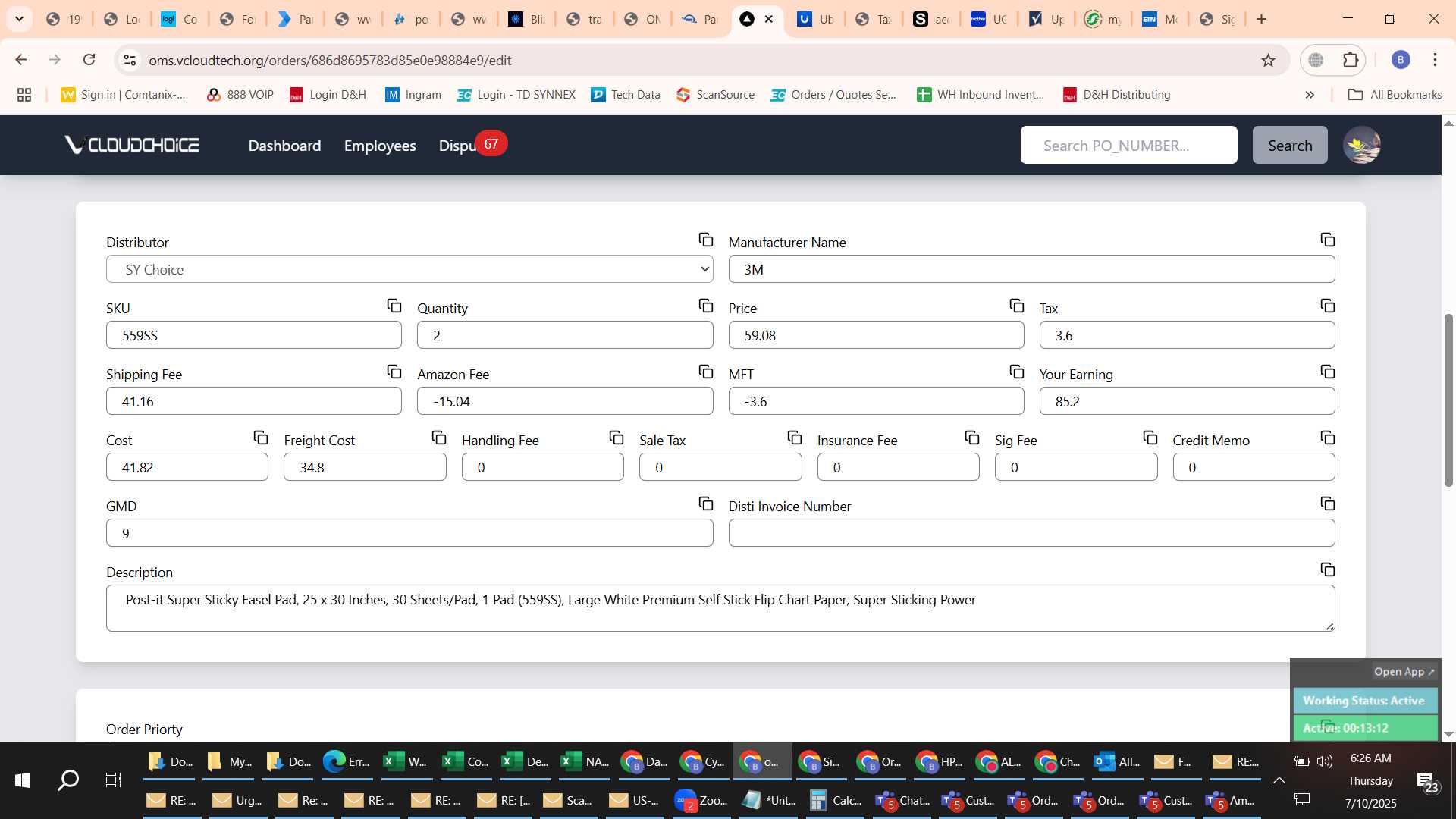
Task: Copy the Credit Memo value
Action: 1327,438
